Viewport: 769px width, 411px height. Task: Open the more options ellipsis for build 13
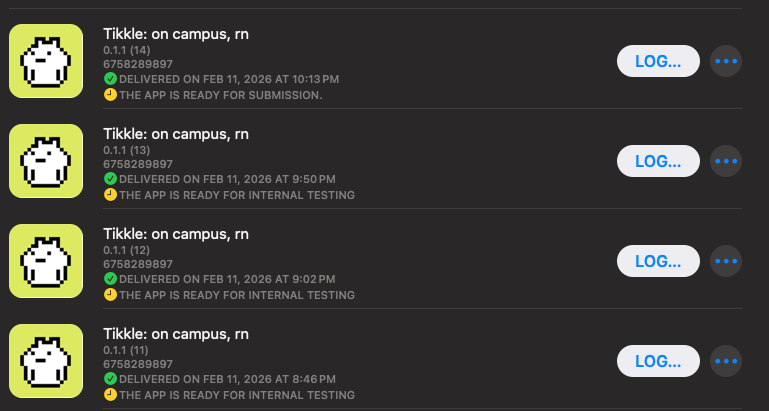tap(726, 161)
